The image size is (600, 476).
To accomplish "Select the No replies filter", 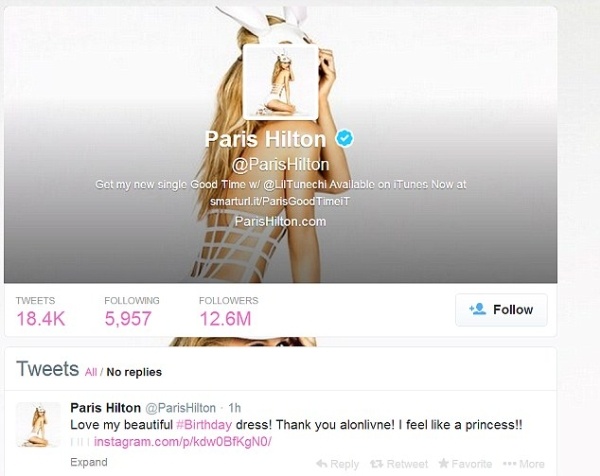I will click(x=134, y=372).
